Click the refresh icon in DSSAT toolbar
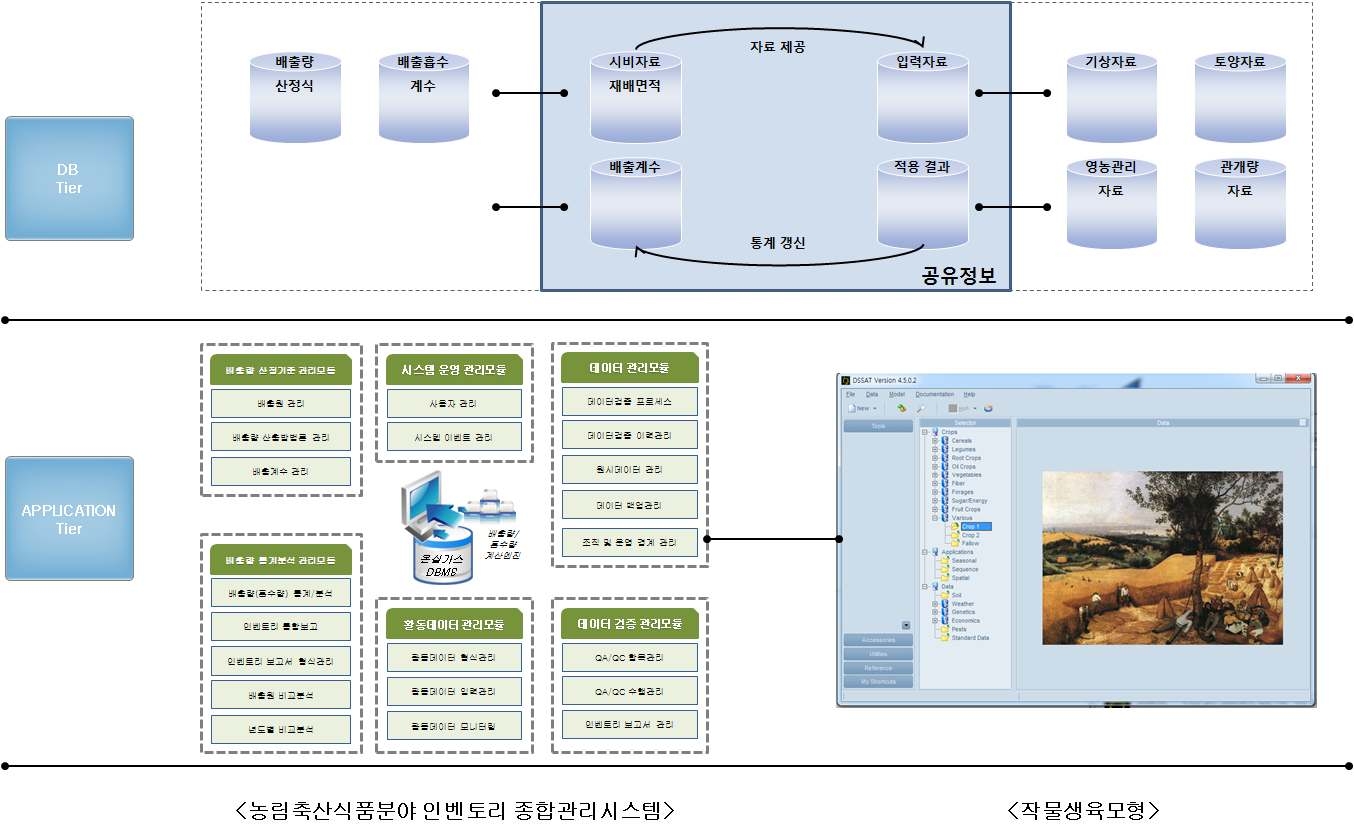Screen dimensions: 1354x827 pyautogui.click(x=988, y=408)
